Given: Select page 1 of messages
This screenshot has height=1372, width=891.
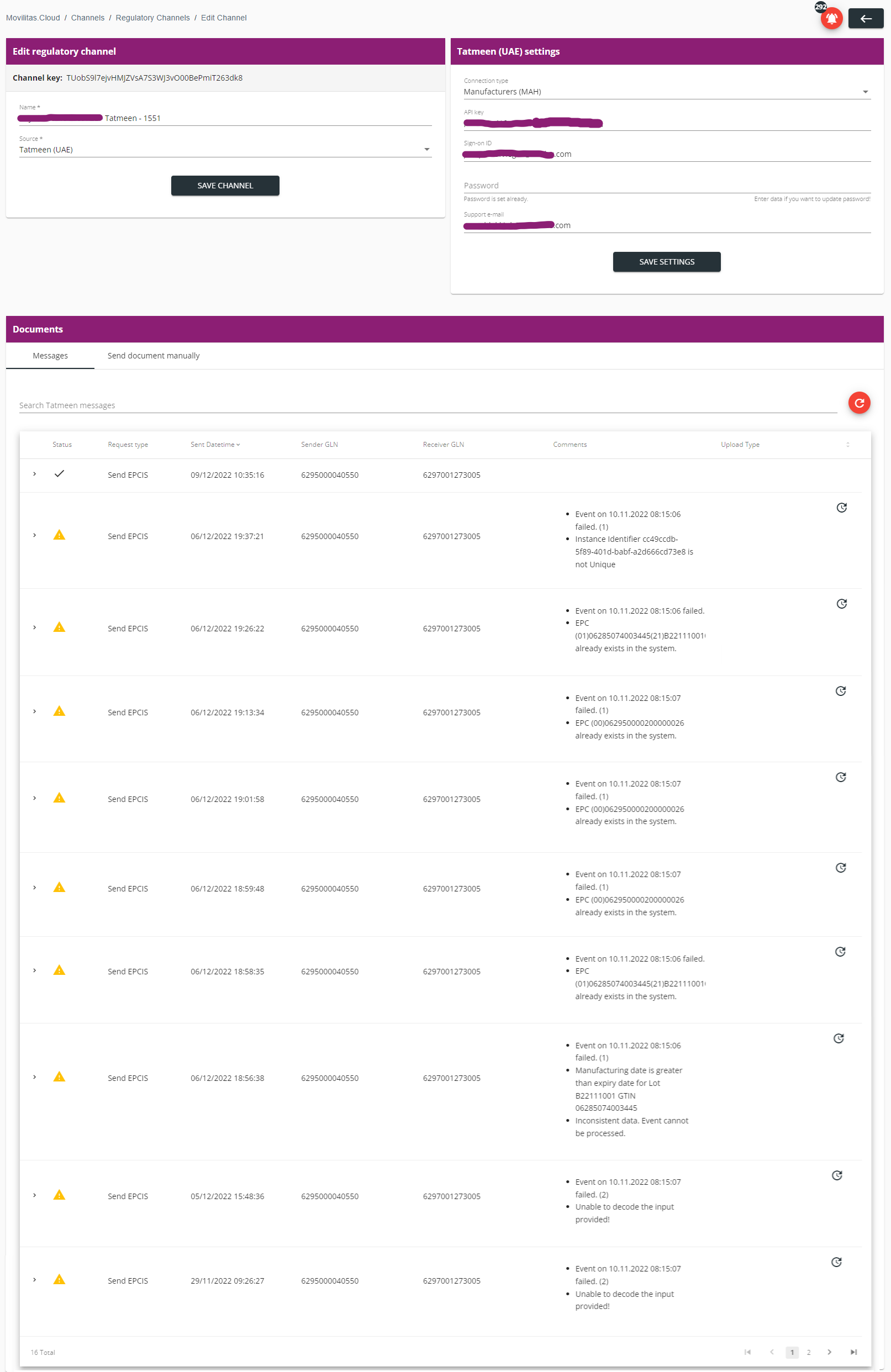Looking at the screenshot, I should [x=792, y=1352].
